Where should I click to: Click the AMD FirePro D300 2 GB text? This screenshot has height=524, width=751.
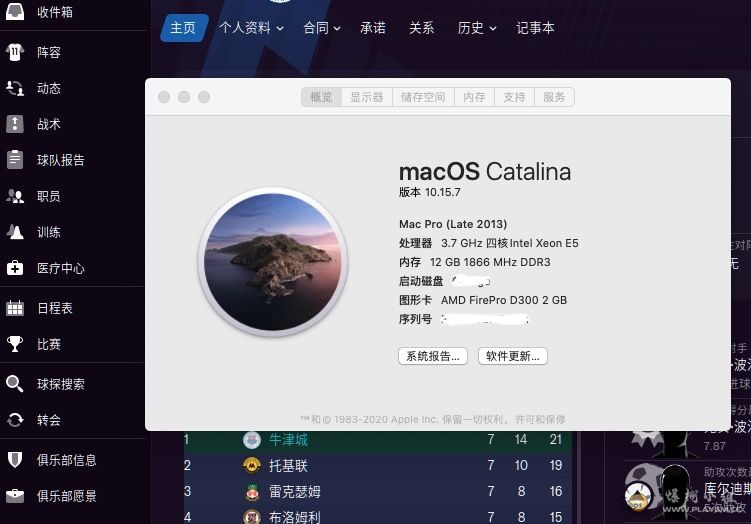(504, 300)
